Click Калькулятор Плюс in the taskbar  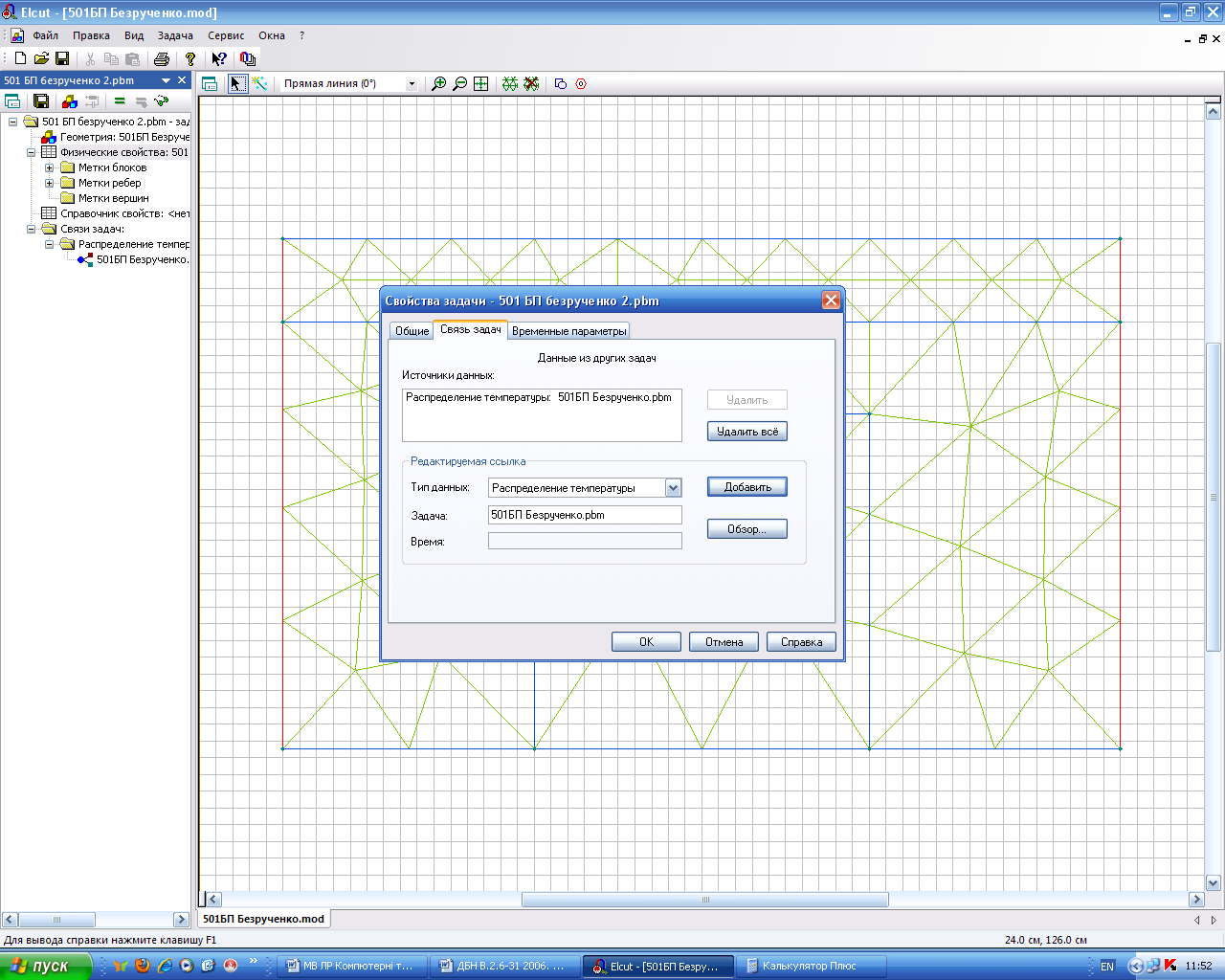tap(808, 967)
